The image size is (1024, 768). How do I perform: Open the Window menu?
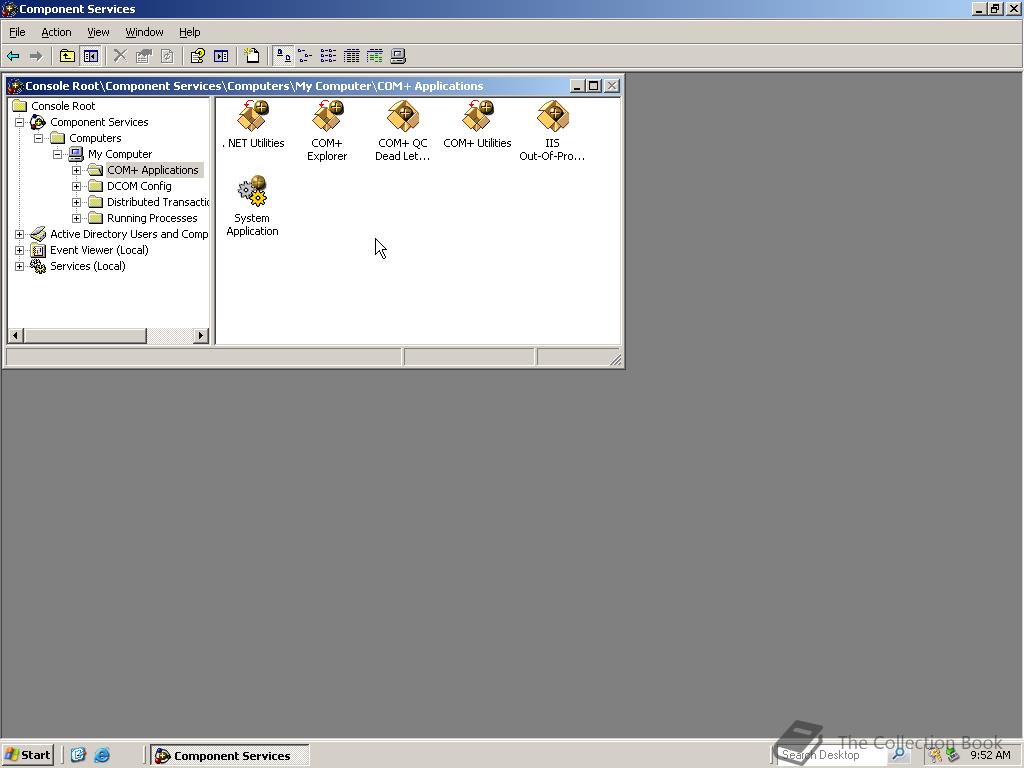pyautogui.click(x=144, y=32)
